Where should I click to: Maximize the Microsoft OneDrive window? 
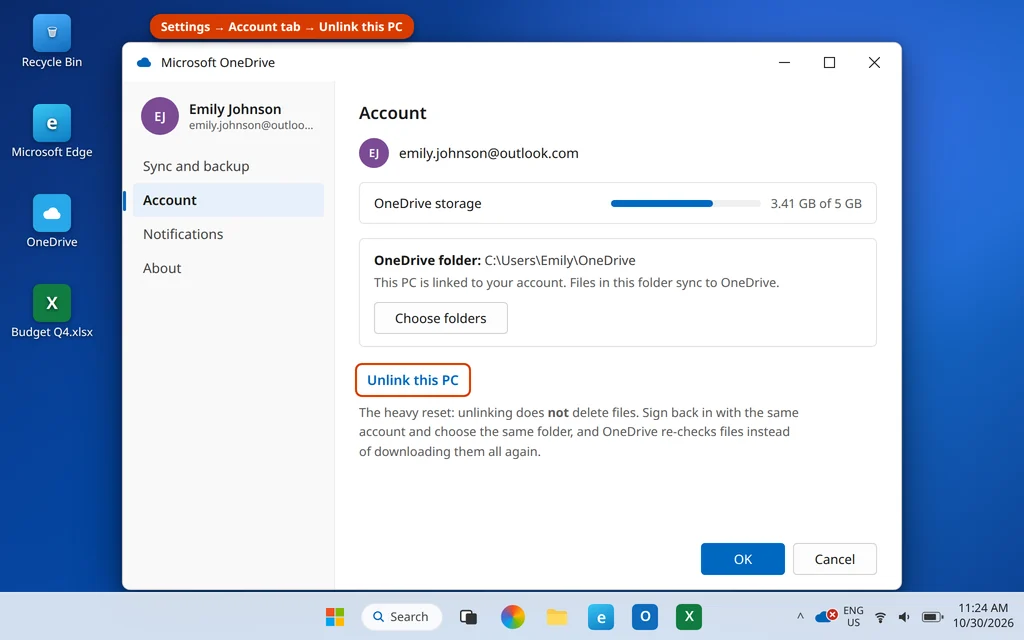pos(829,62)
